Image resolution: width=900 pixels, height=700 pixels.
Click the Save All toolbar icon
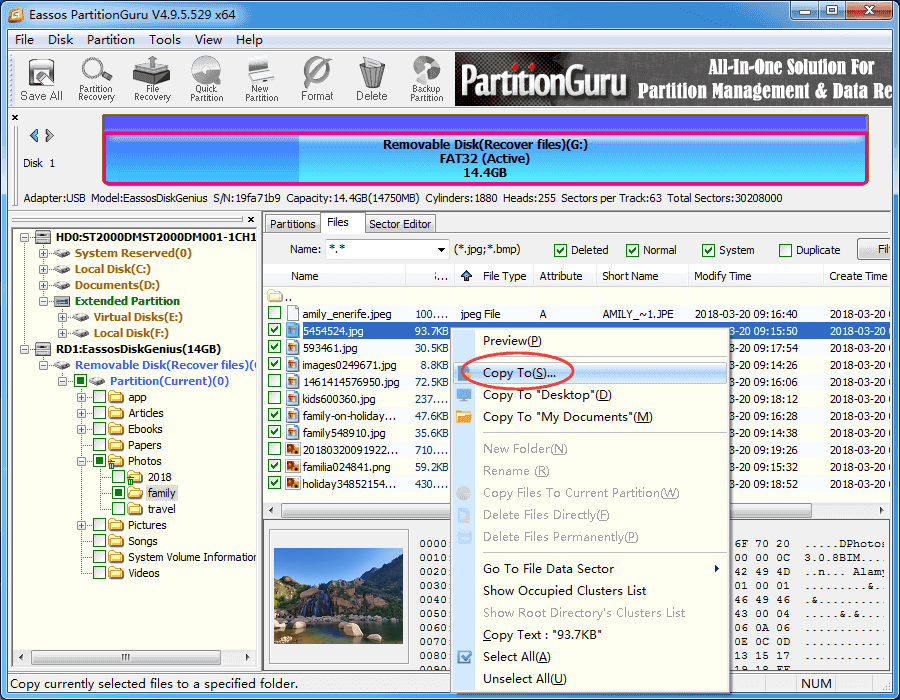pyautogui.click(x=41, y=79)
